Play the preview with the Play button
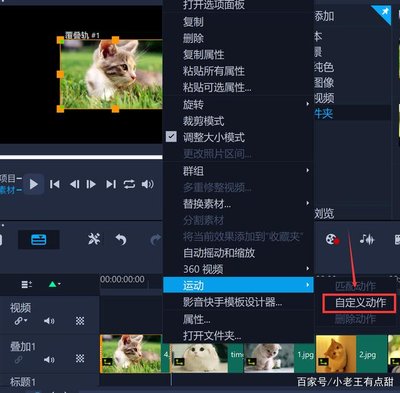This screenshot has width=400, height=393. (34, 184)
